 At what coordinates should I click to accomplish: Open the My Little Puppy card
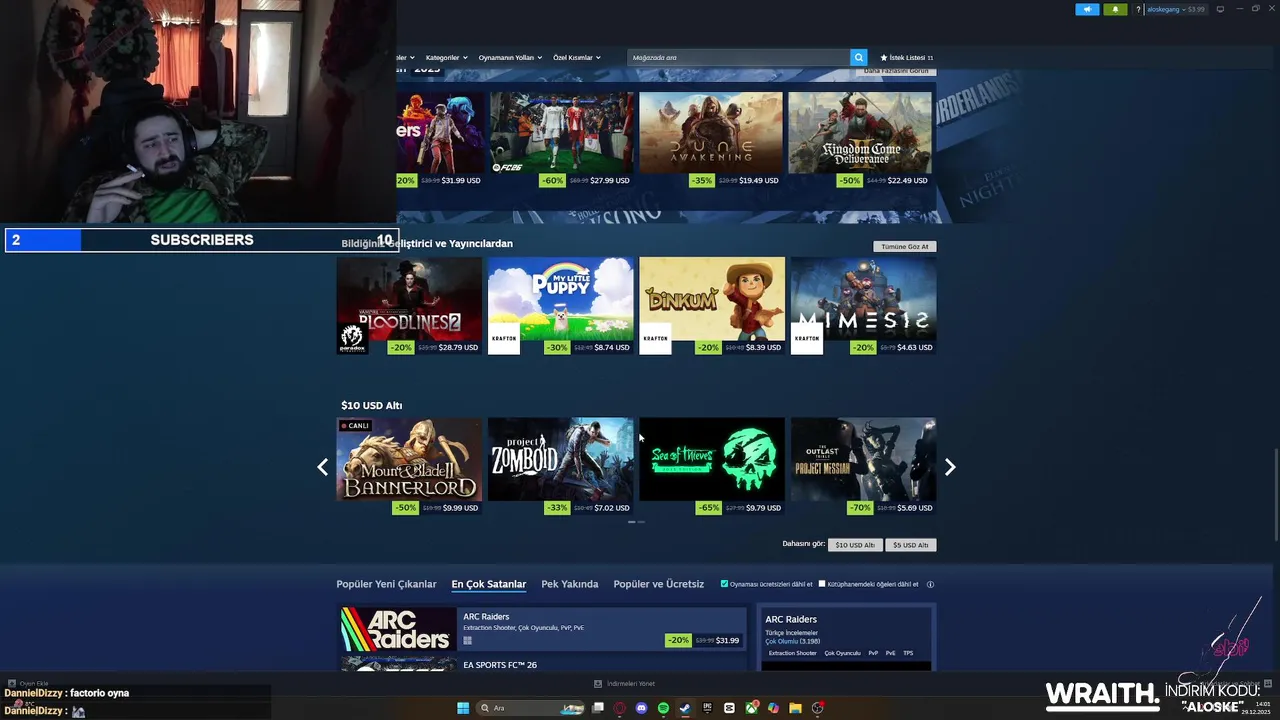(561, 306)
